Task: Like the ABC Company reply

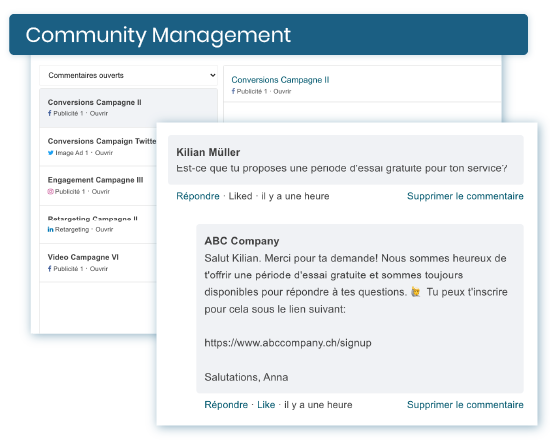Action: point(266,405)
